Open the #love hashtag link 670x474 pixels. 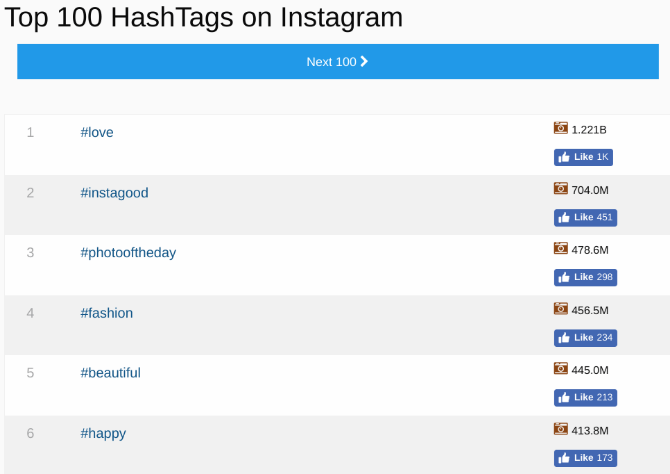[x=97, y=133]
